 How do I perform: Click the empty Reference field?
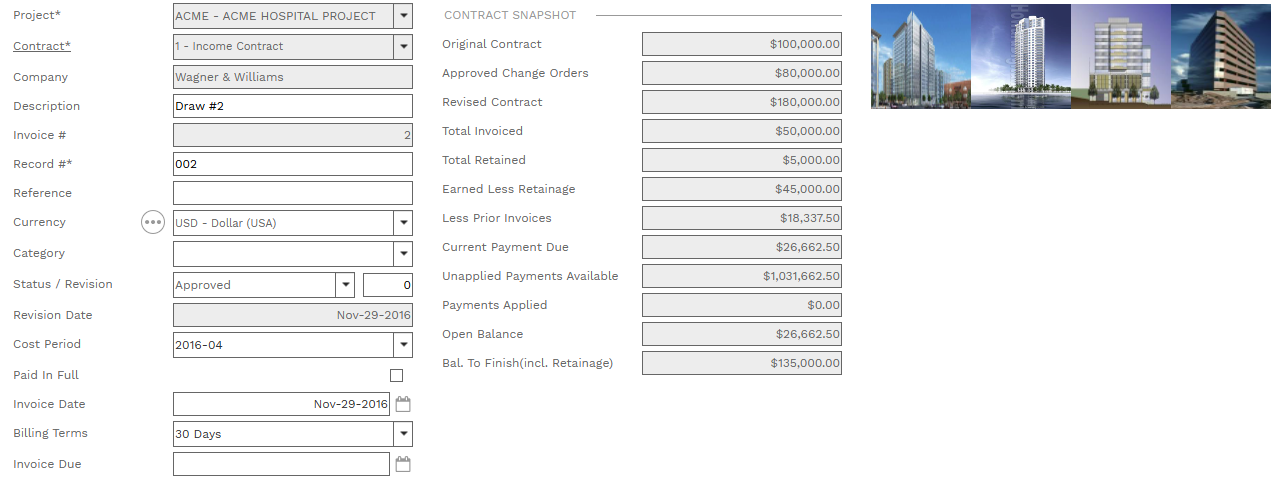[292, 193]
